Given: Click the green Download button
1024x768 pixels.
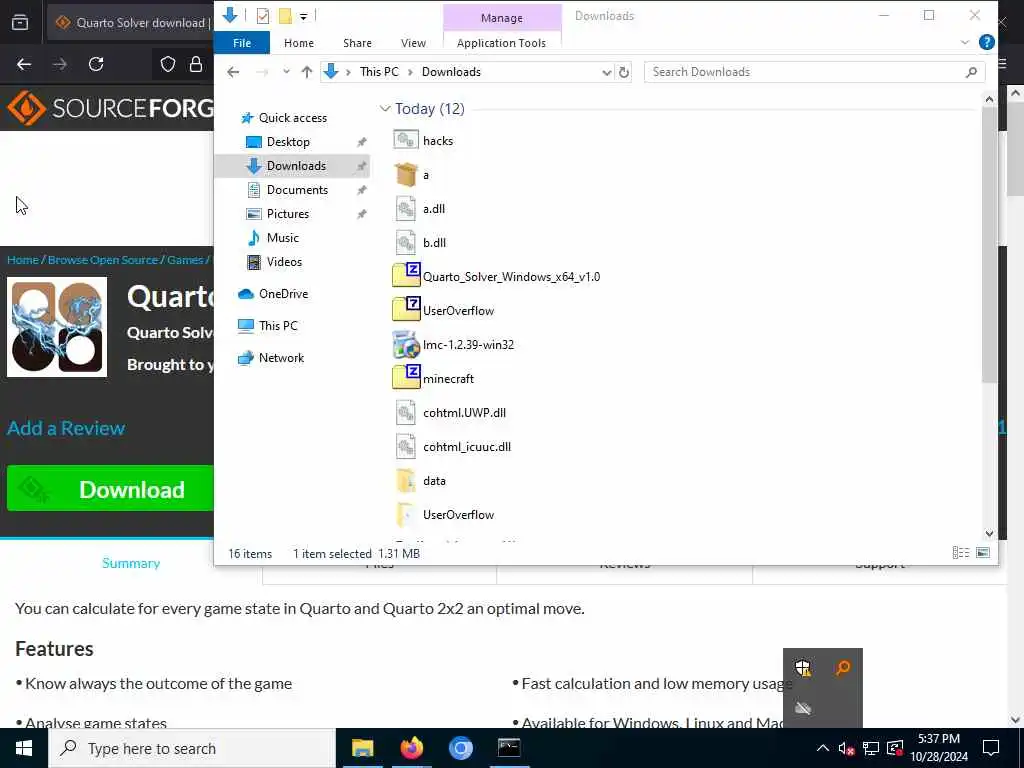Looking at the screenshot, I should [x=110, y=488].
